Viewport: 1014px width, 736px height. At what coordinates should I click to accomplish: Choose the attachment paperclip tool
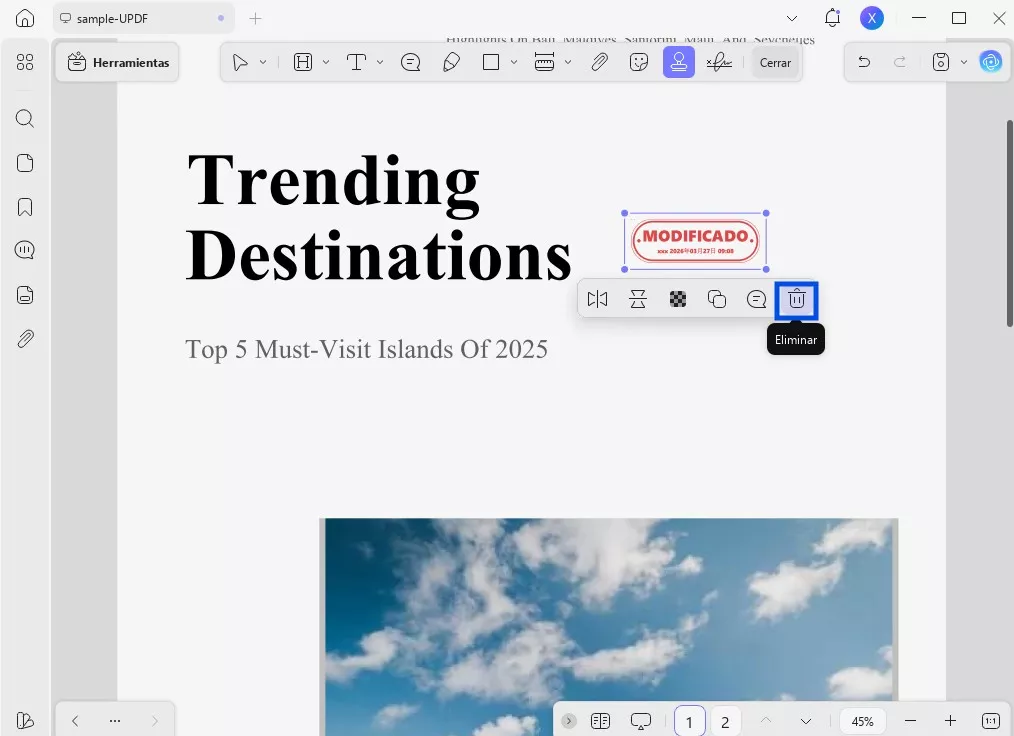tap(599, 62)
